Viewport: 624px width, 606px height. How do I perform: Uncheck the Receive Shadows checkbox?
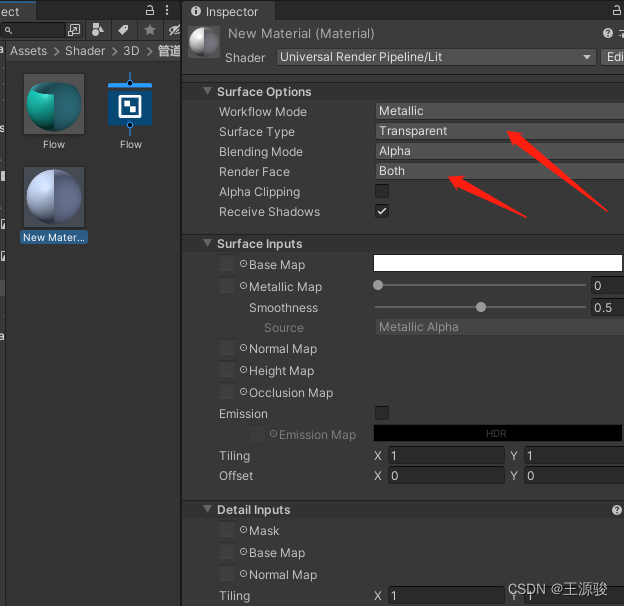(382, 211)
